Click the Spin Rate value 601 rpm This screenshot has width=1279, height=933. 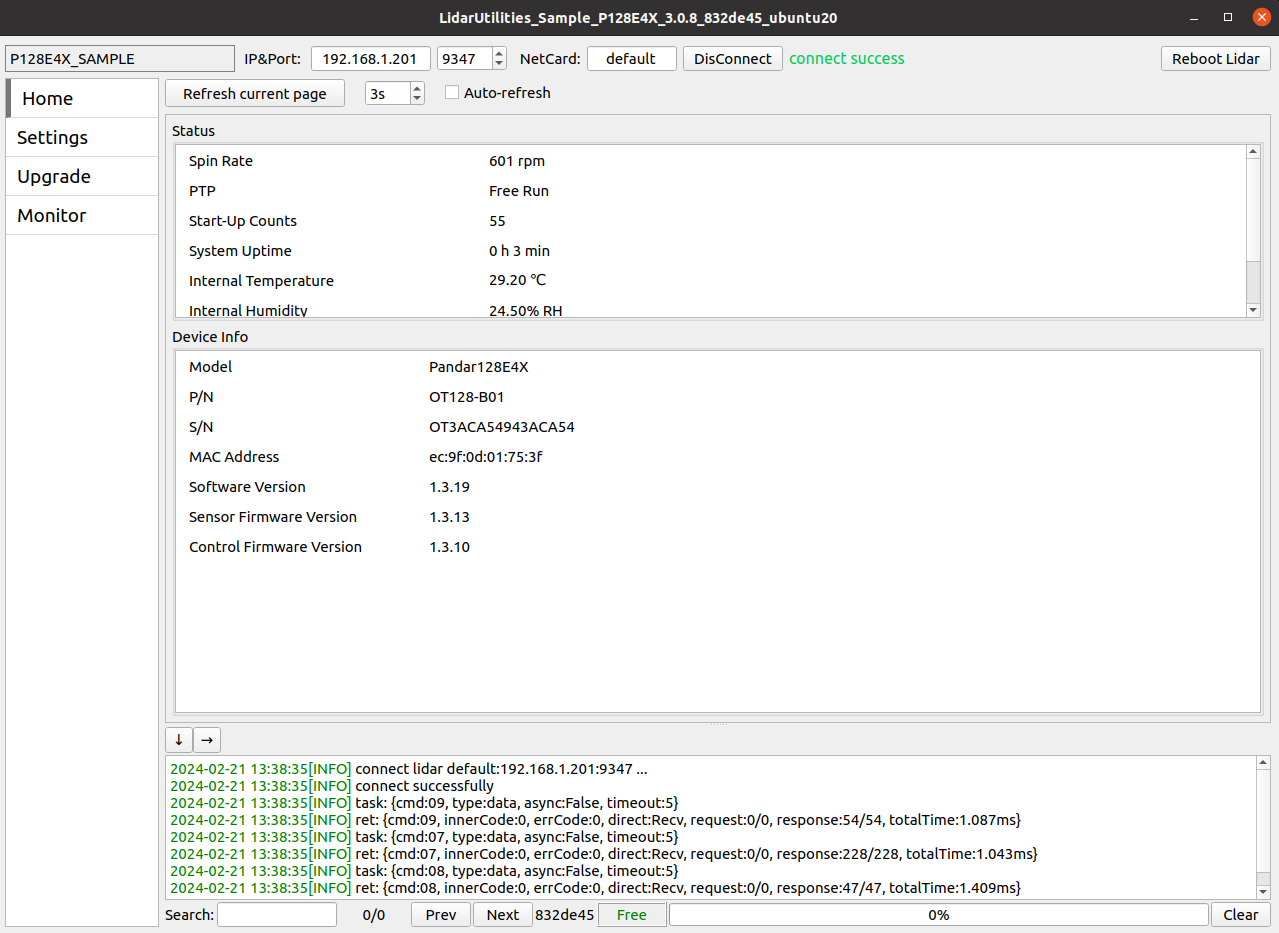(517, 161)
